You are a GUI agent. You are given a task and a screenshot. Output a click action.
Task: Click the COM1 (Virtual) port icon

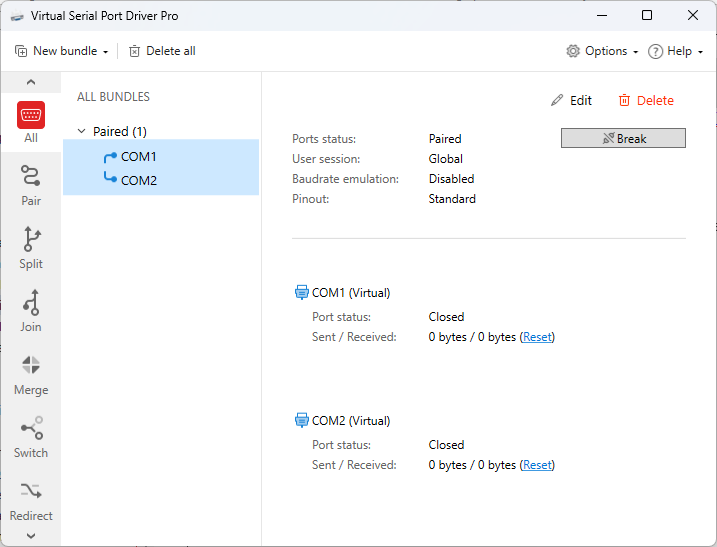pyautogui.click(x=302, y=292)
